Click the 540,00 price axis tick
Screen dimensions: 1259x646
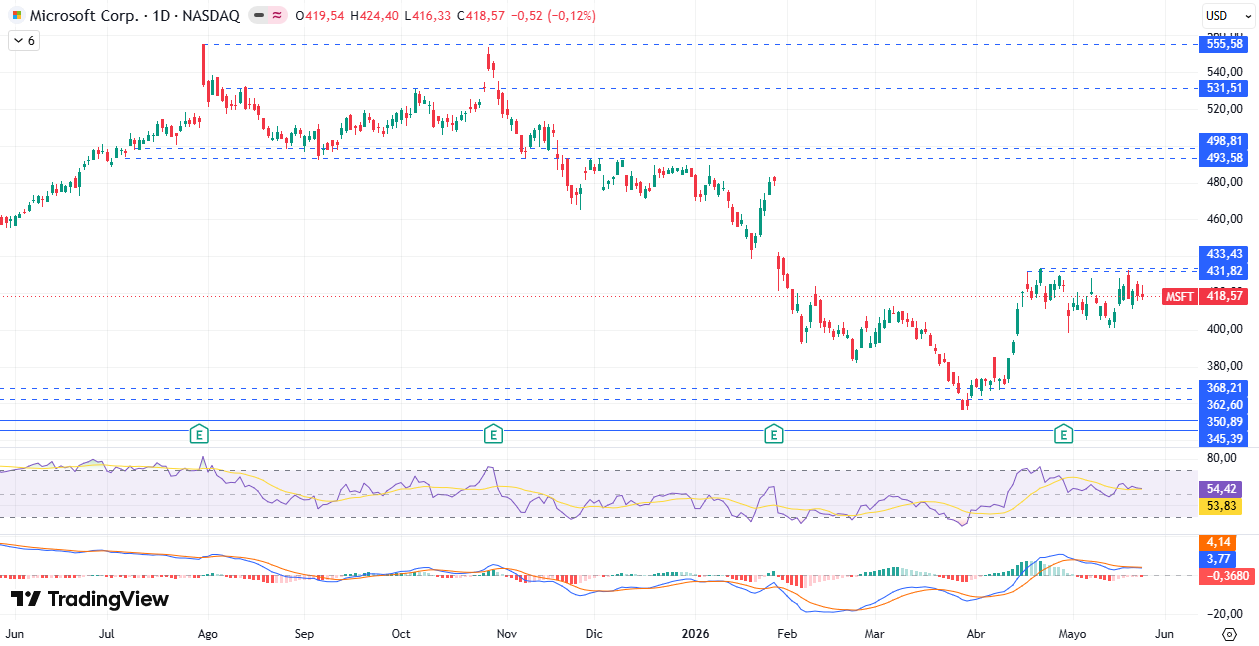coord(1223,72)
